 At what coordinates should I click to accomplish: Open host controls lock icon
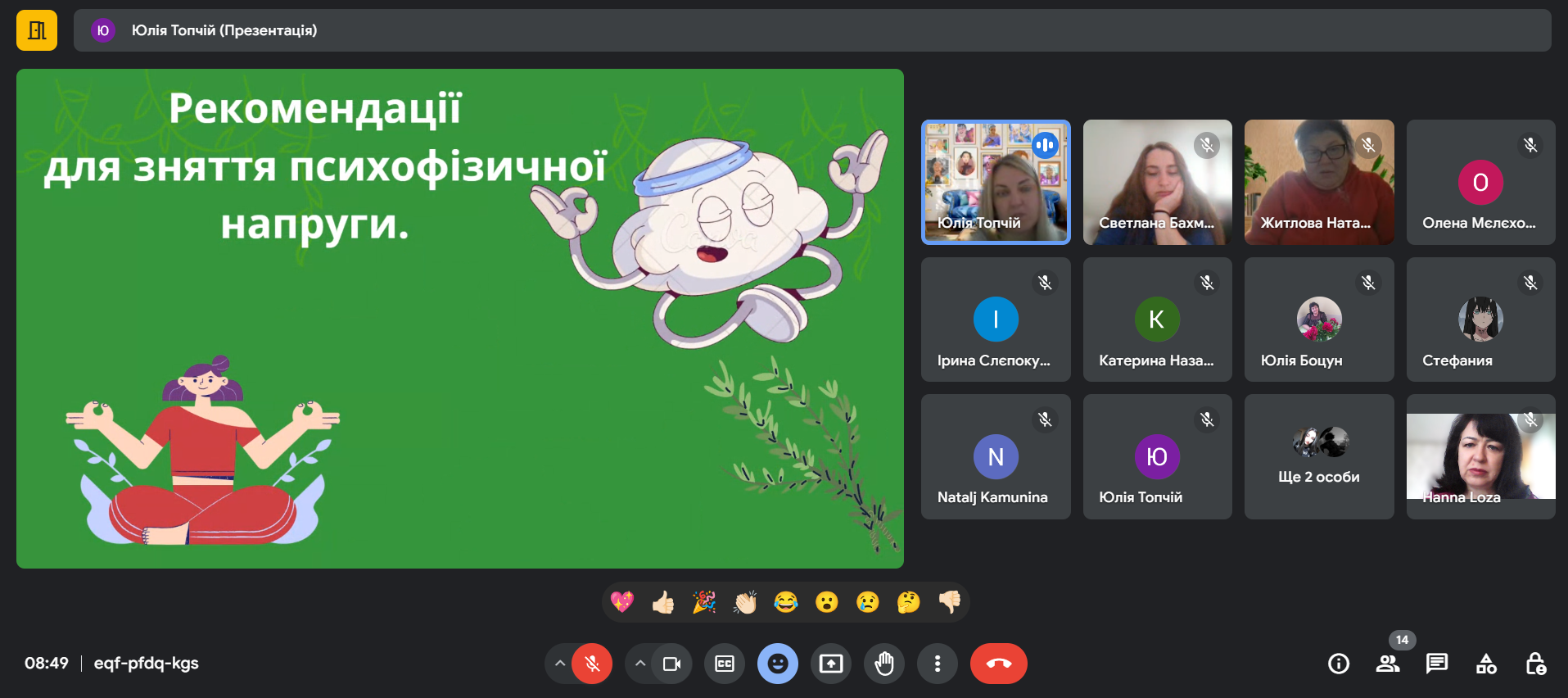point(1535,664)
